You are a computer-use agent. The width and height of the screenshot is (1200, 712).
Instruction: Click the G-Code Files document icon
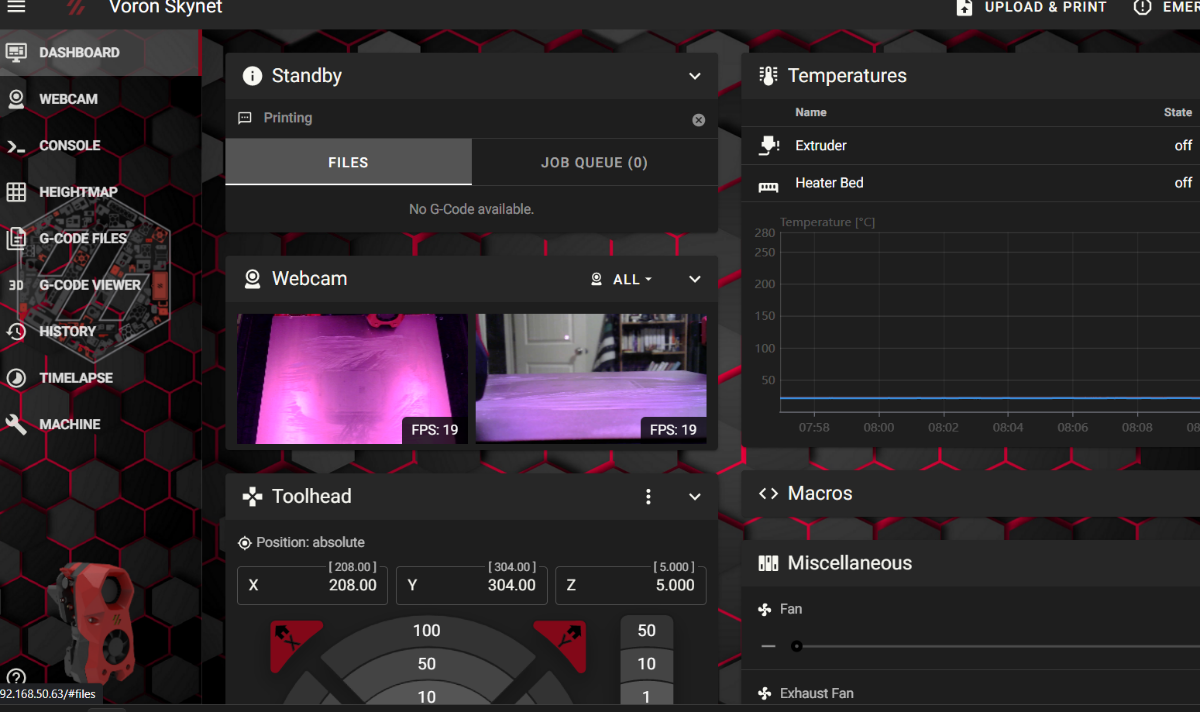click(16, 239)
